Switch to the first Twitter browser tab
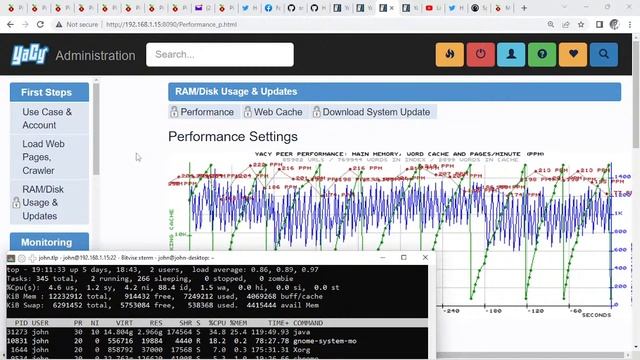The width and height of the screenshot is (640, 360). 249,8
